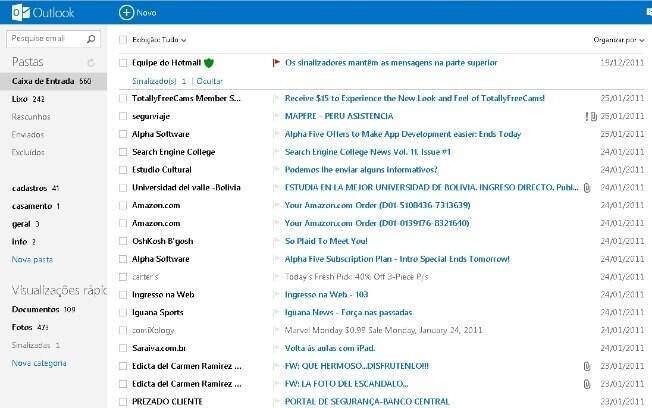The image size is (652, 408).
Task: Flag the OshKosh B'gosh message
Action: click(x=276, y=241)
